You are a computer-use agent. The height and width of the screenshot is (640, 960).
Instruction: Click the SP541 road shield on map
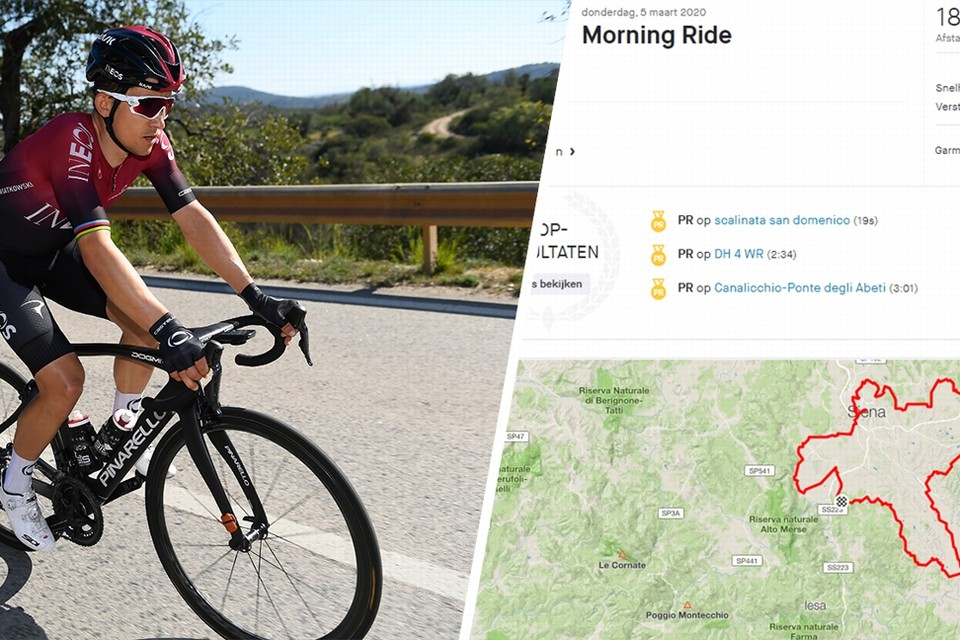(x=760, y=470)
